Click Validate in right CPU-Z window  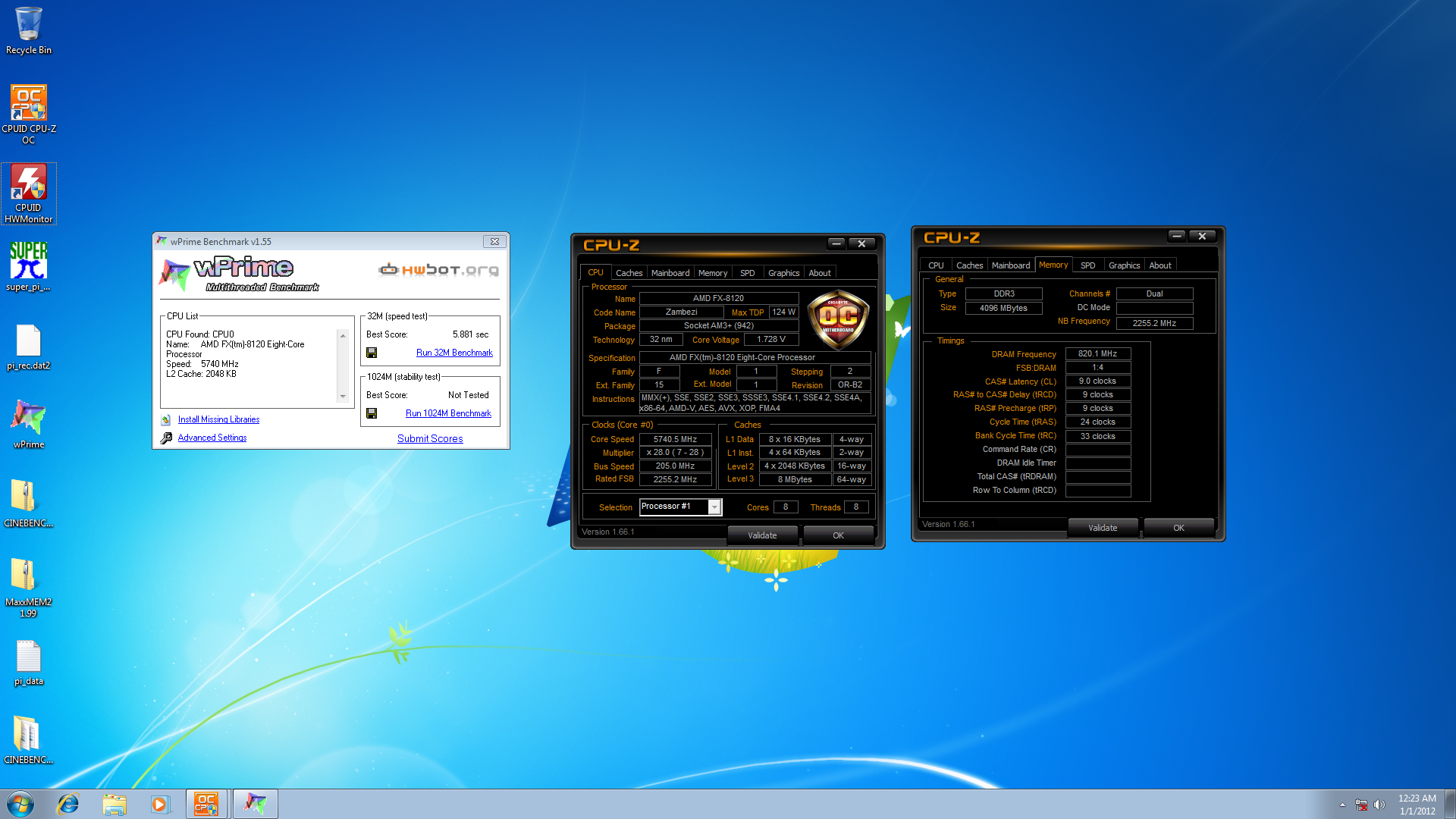pyautogui.click(x=1103, y=528)
